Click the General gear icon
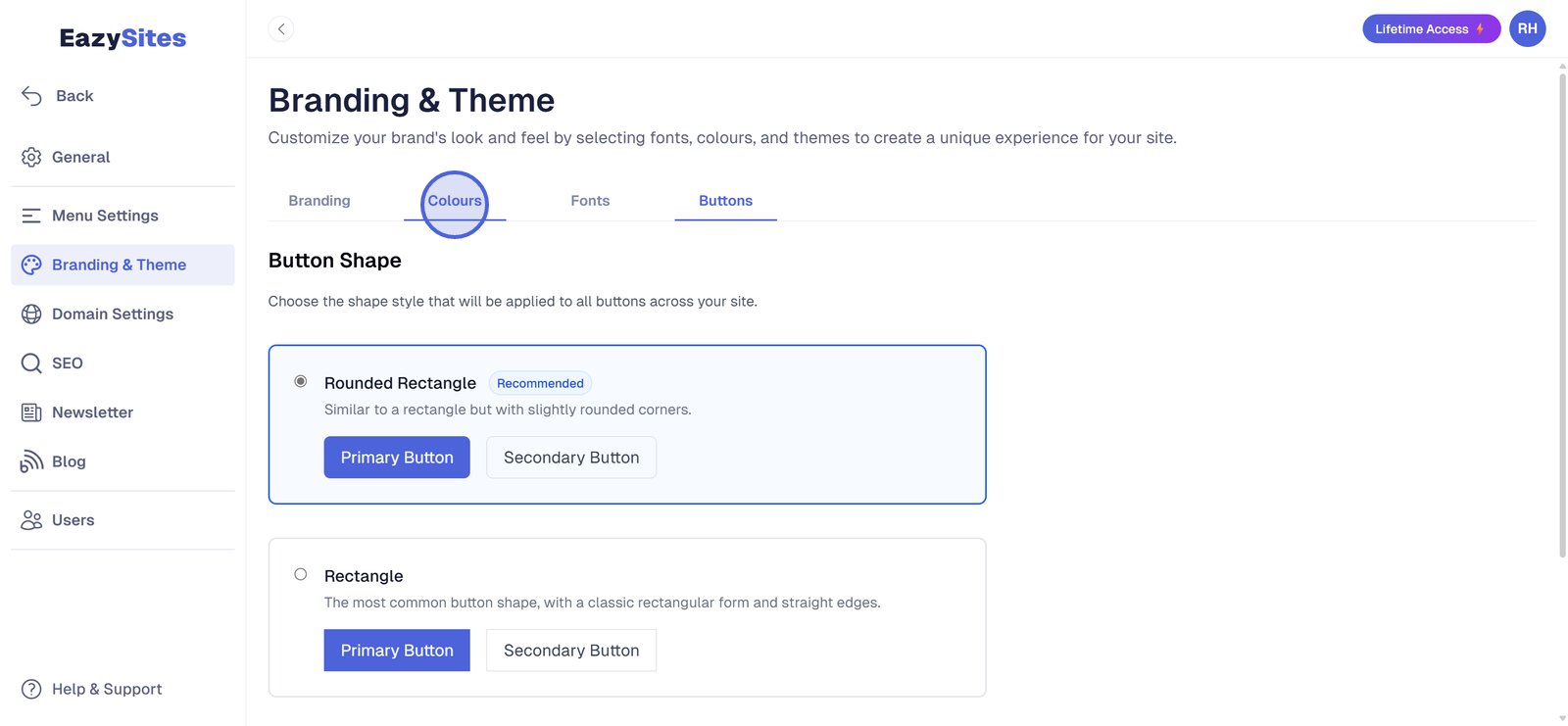 pyautogui.click(x=31, y=157)
